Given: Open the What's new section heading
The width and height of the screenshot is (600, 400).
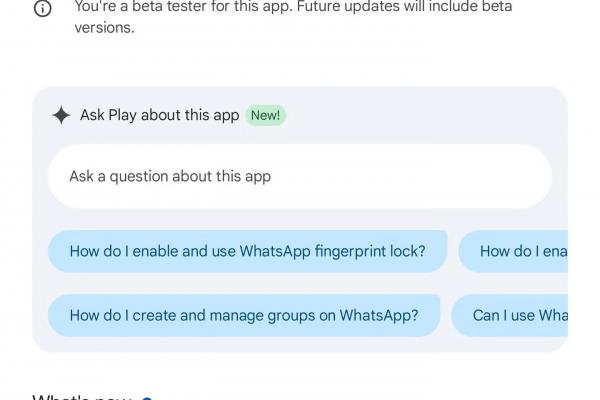Looking at the screenshot, I should (x=82, y=398).
